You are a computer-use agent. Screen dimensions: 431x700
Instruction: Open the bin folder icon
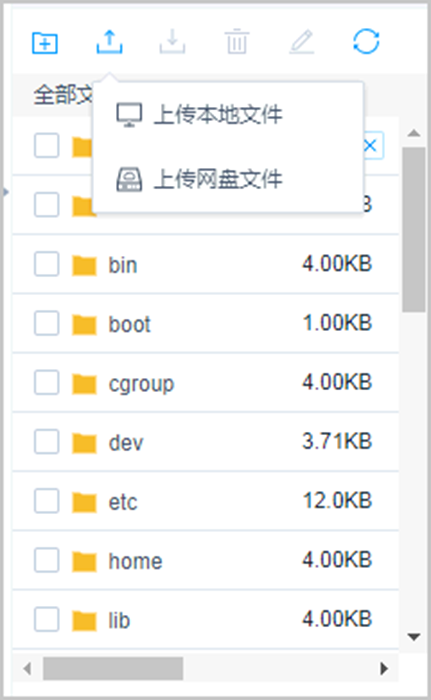[84, 264]
